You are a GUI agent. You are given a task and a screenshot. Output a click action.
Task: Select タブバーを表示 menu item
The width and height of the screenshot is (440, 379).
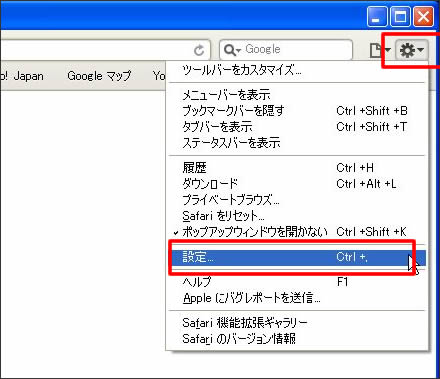click(x=297, y=127)
